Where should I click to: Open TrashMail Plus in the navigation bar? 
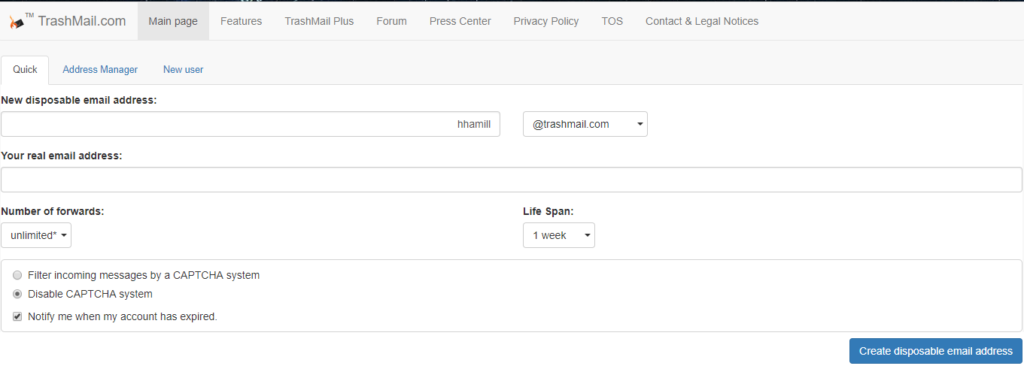pyautogui.click(x=319, y=21)
